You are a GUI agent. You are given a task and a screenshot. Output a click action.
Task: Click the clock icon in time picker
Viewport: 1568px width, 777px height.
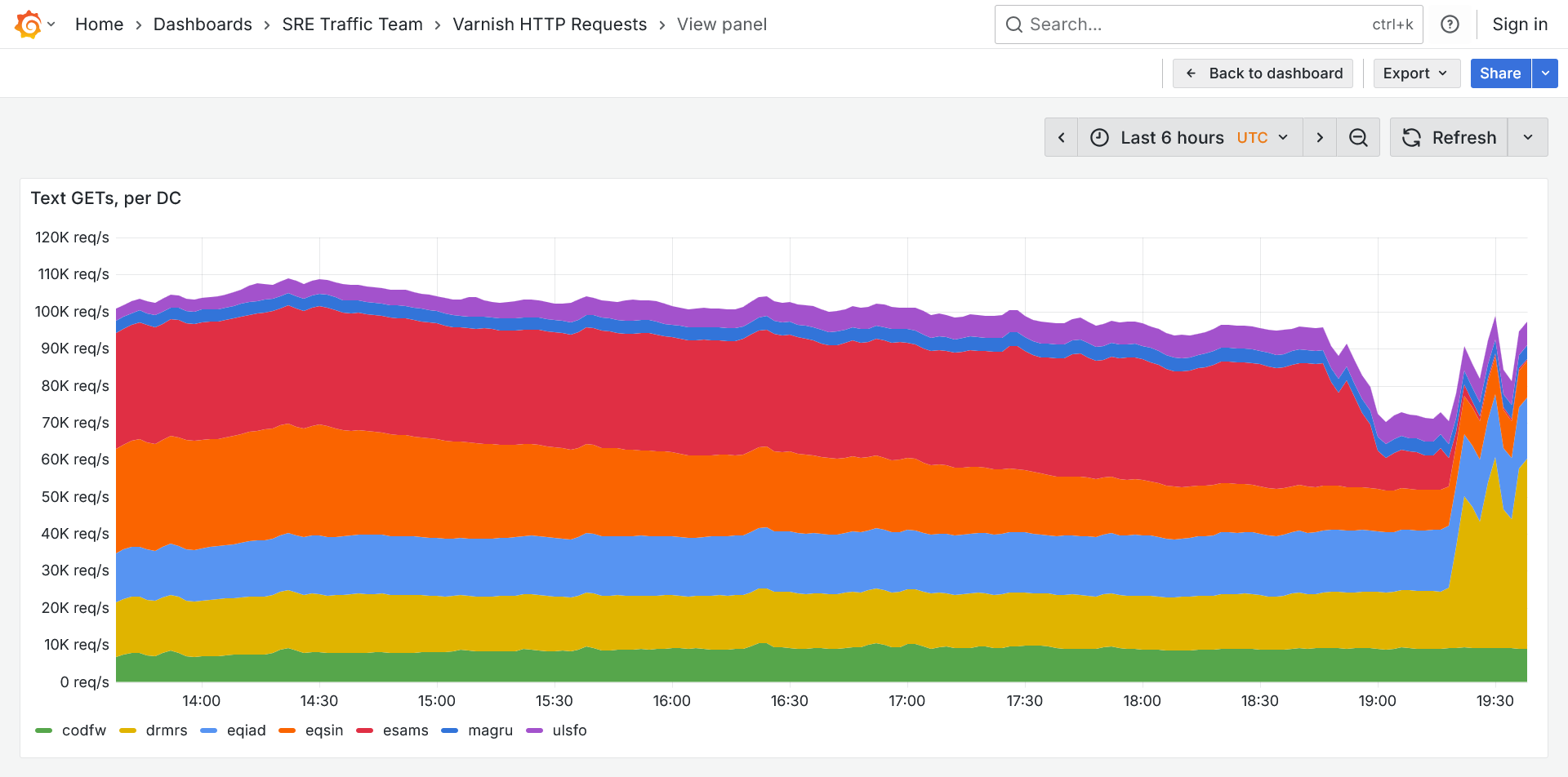pyautogui.click(x=1100, y=137)
